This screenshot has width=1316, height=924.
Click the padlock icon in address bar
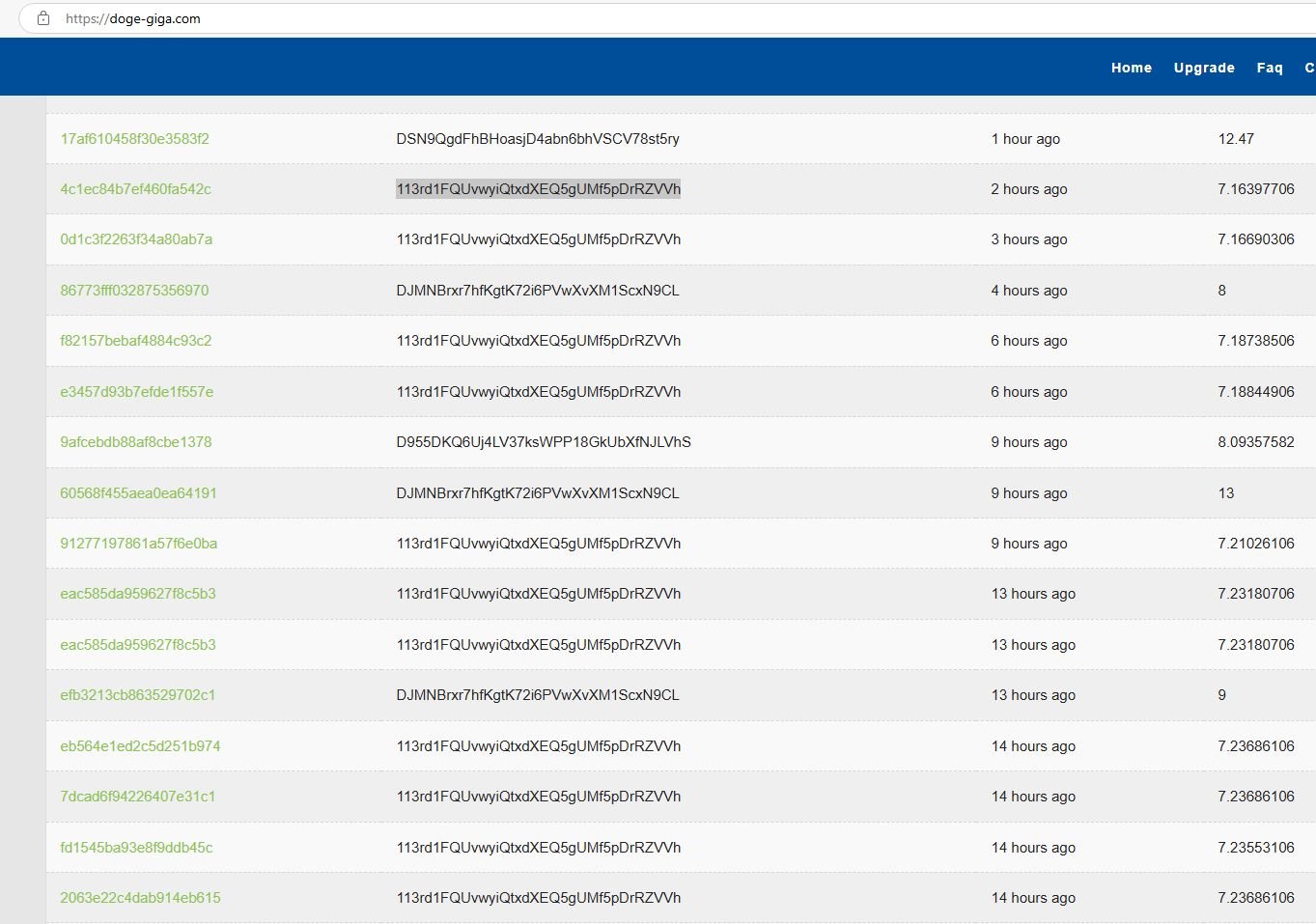click(43, 18)
